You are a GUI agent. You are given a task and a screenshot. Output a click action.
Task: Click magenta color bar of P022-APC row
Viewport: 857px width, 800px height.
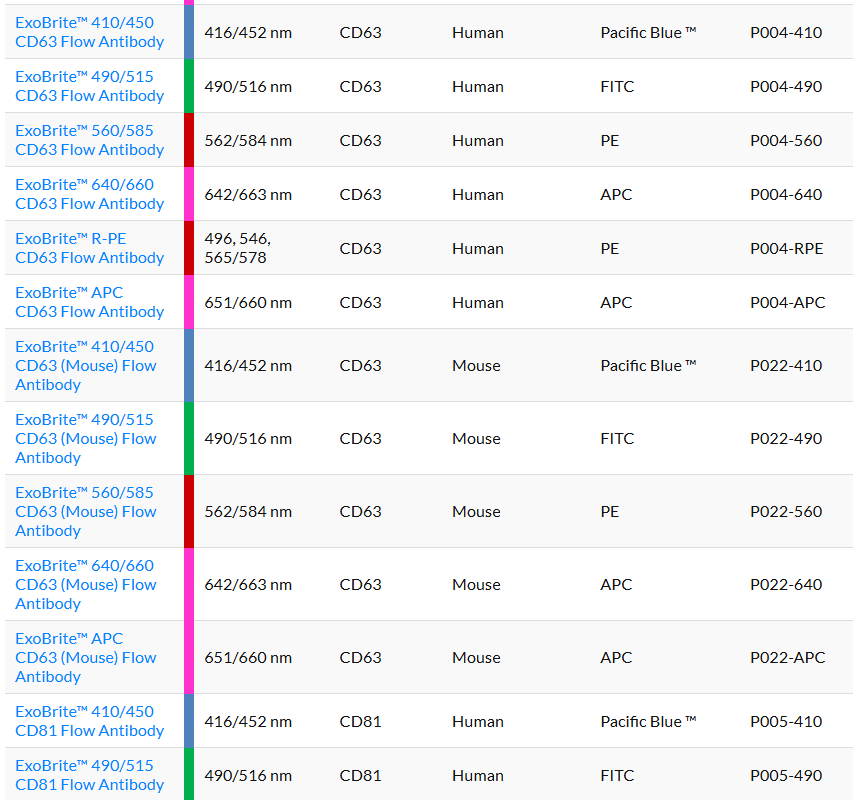[189, 657]
